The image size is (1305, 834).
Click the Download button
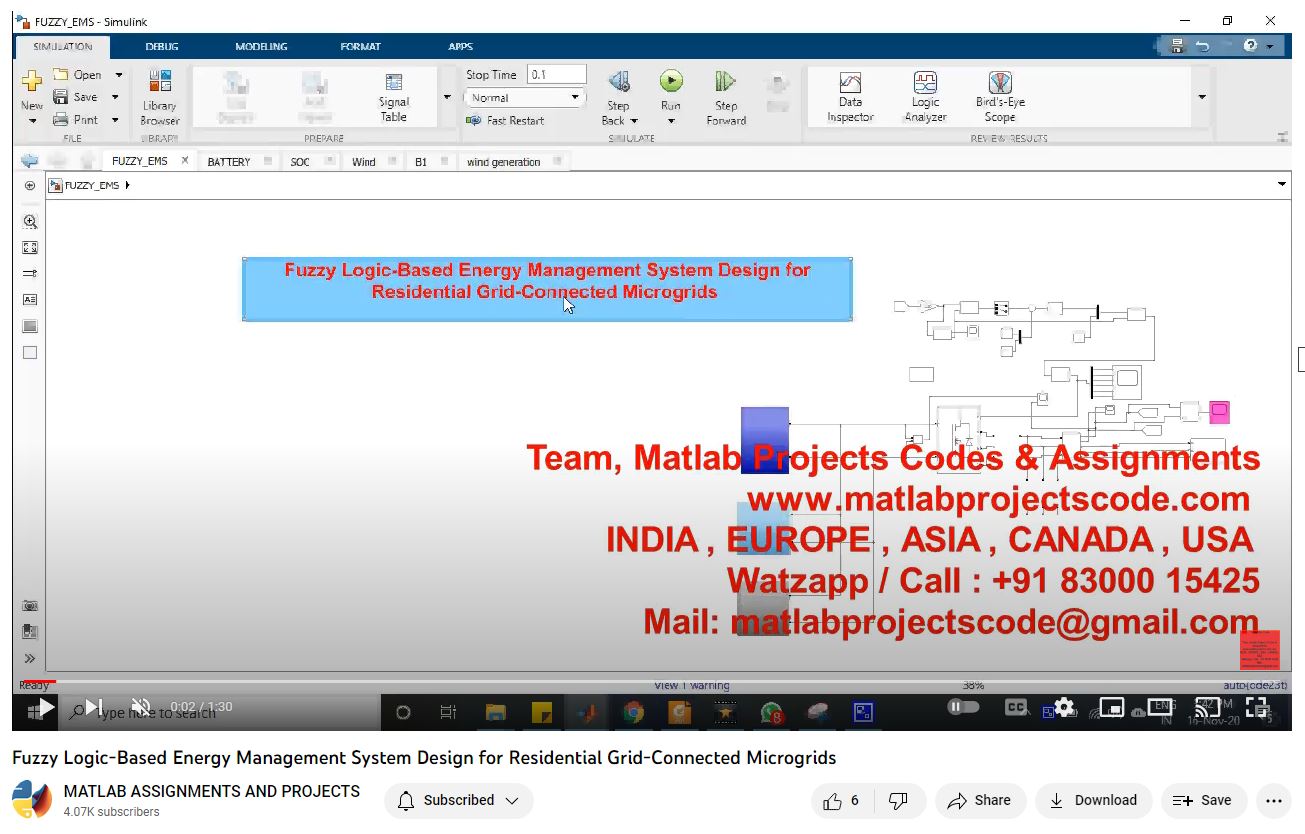[x=1093, y=800]
